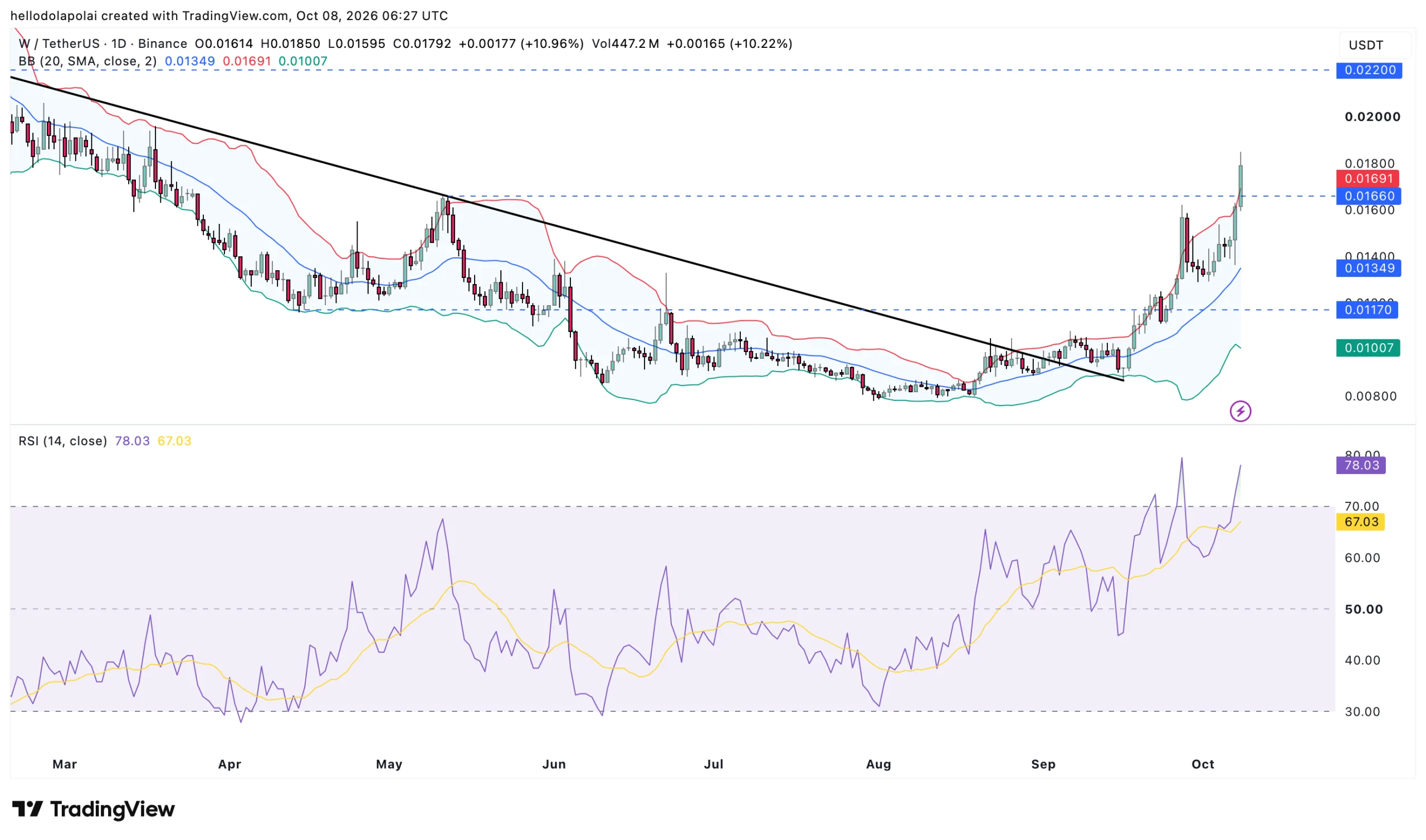The image size is (1426, 840).
Task: Click the green 0.01007 lower band label
Action: (x=1368, y=348)
